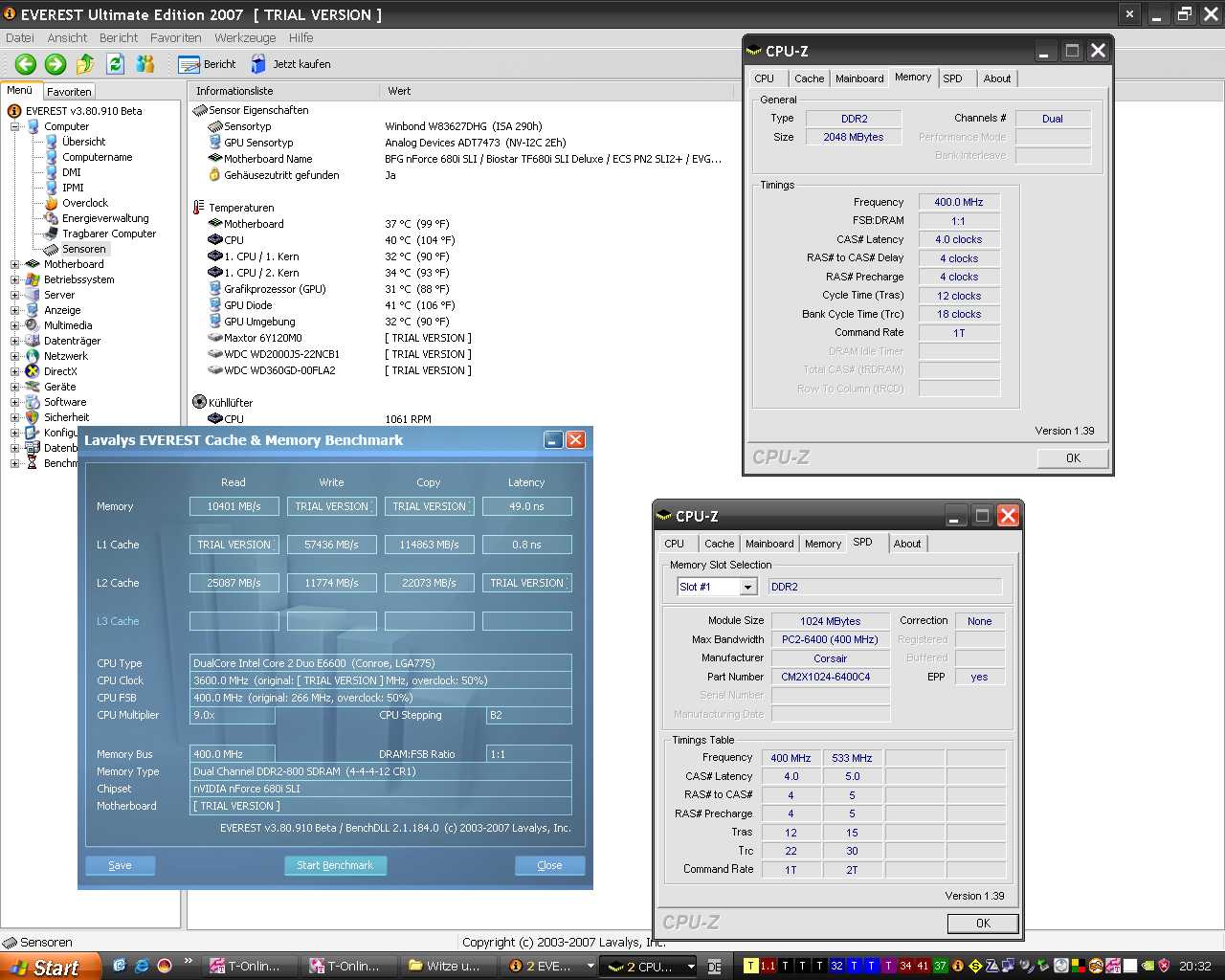Open the Ansicht menu
This screenshot has height=980, width=1225.
pos(67,38)
